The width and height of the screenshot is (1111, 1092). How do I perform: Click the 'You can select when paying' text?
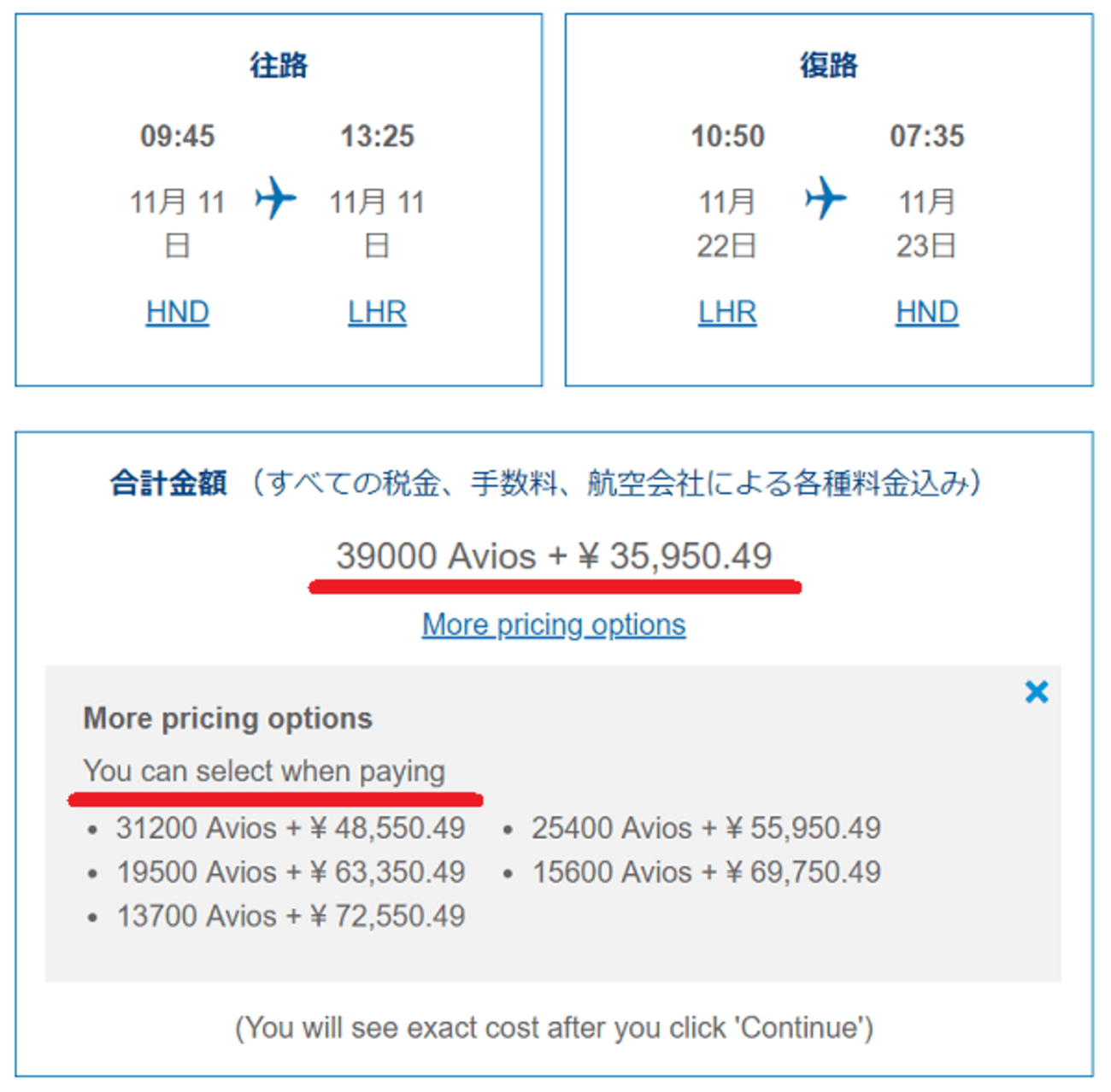click(264, 771)
